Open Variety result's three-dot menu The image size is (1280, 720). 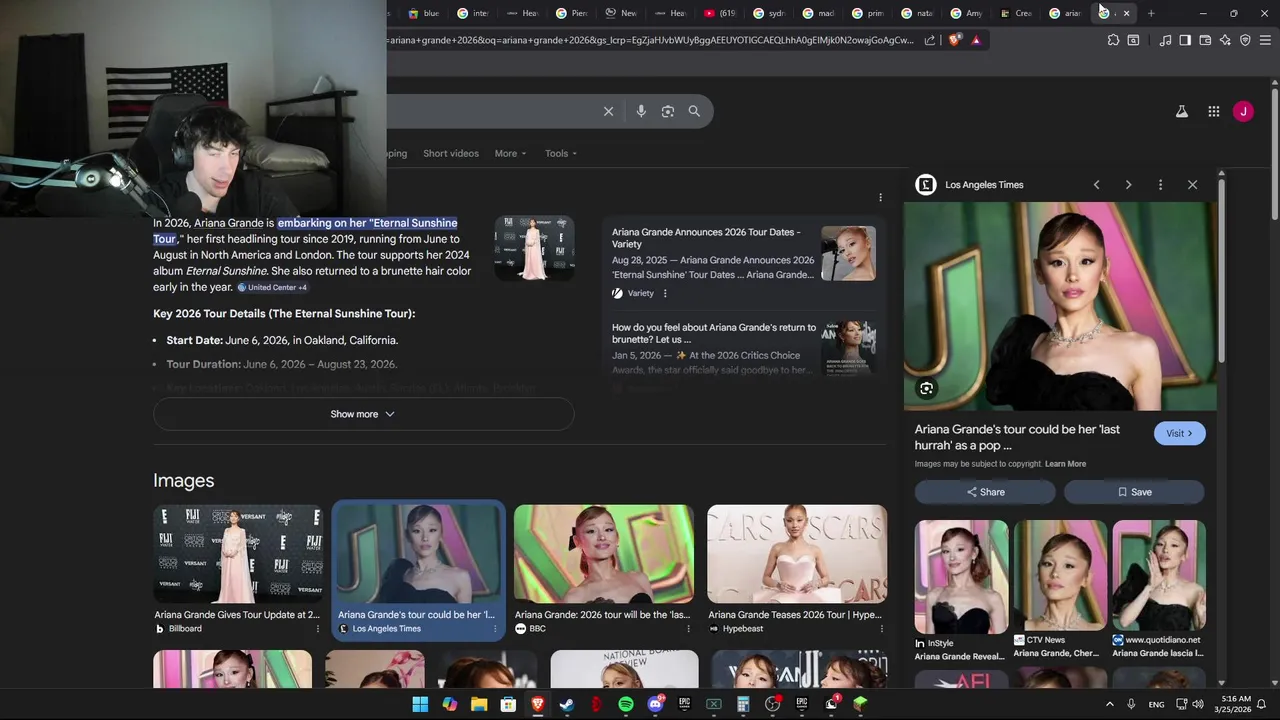665,293
